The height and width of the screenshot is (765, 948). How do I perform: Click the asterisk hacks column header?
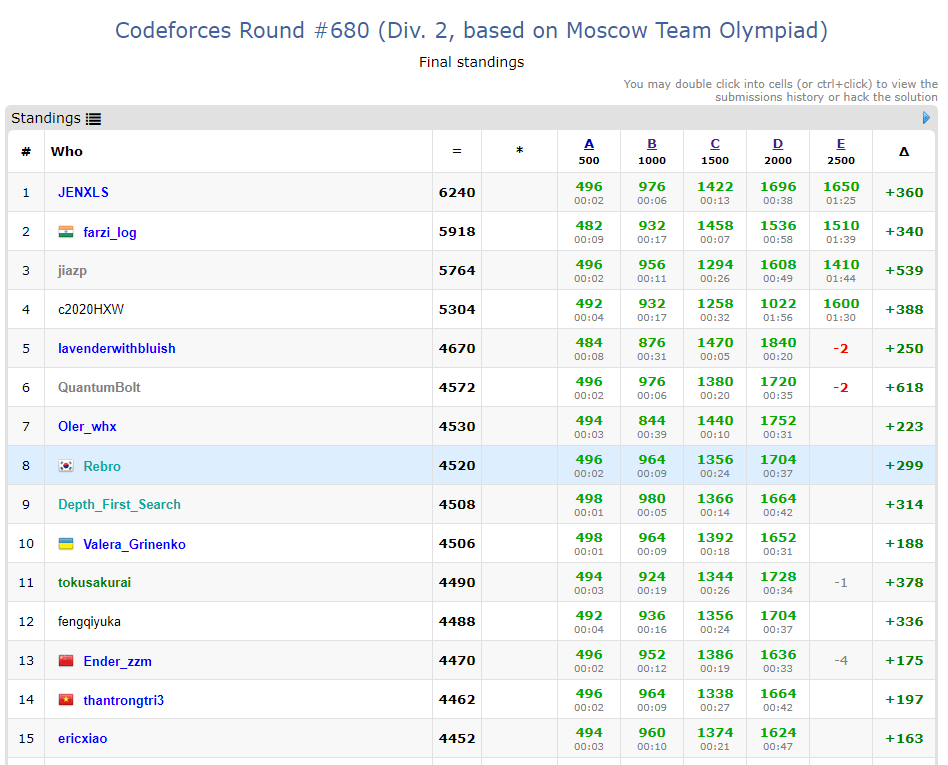(x=519, y=150)
